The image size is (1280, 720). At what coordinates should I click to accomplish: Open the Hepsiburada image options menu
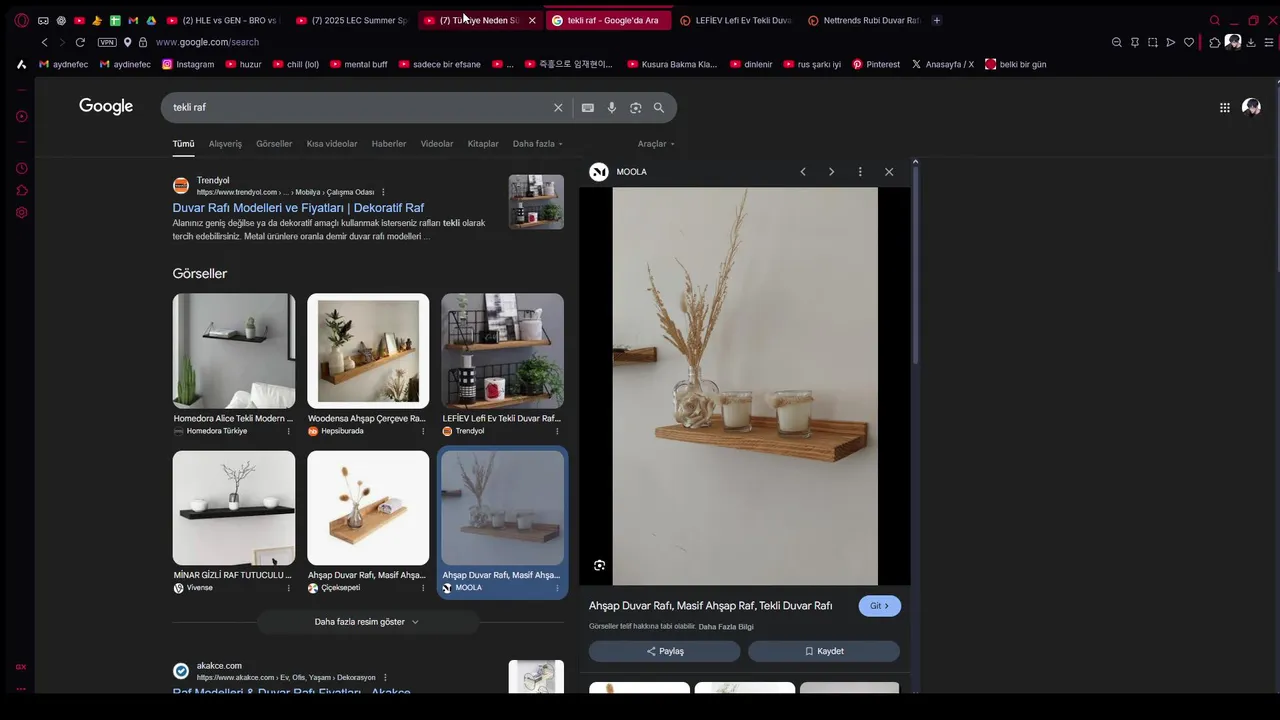coord(423,431)
